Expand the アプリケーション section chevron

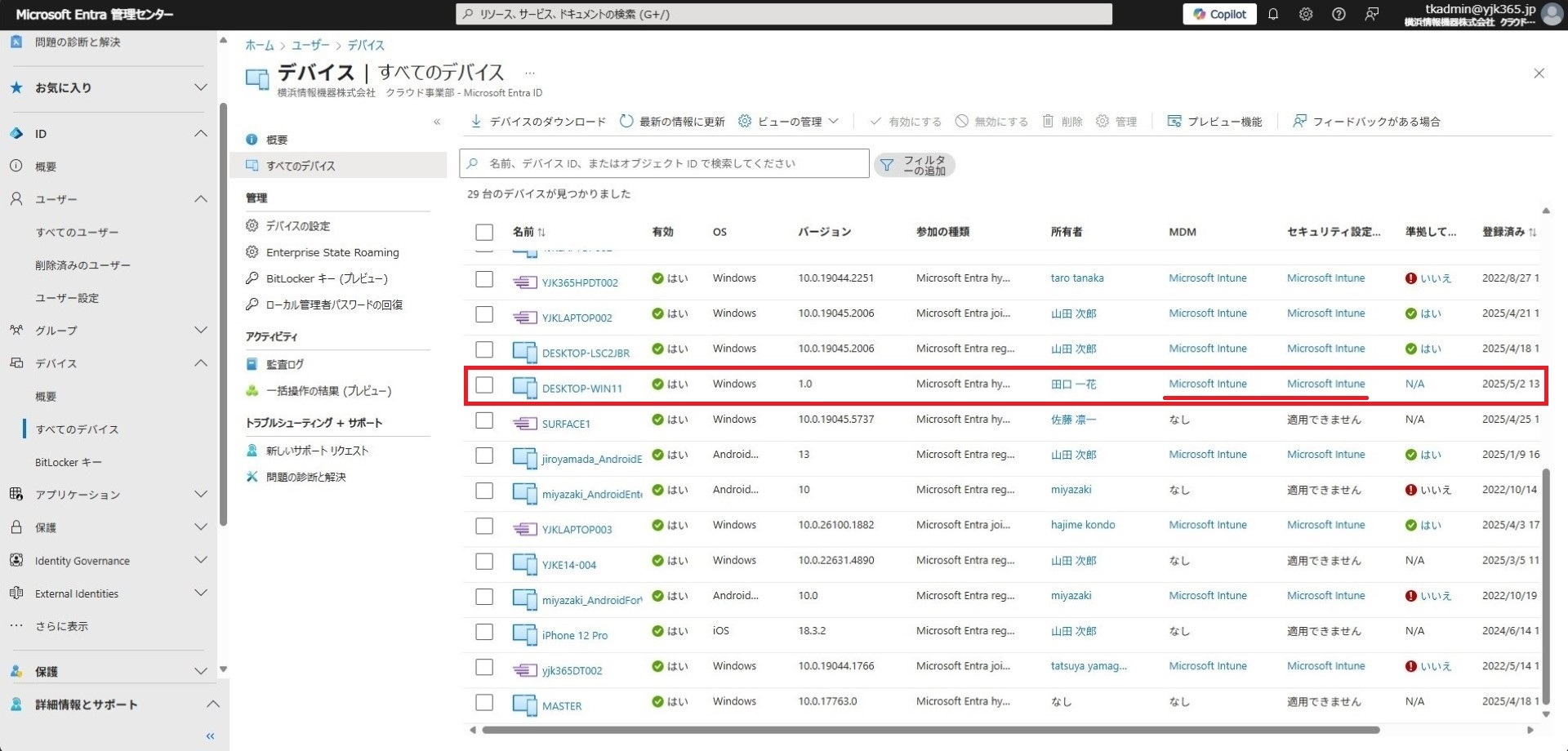pos(201,494)
